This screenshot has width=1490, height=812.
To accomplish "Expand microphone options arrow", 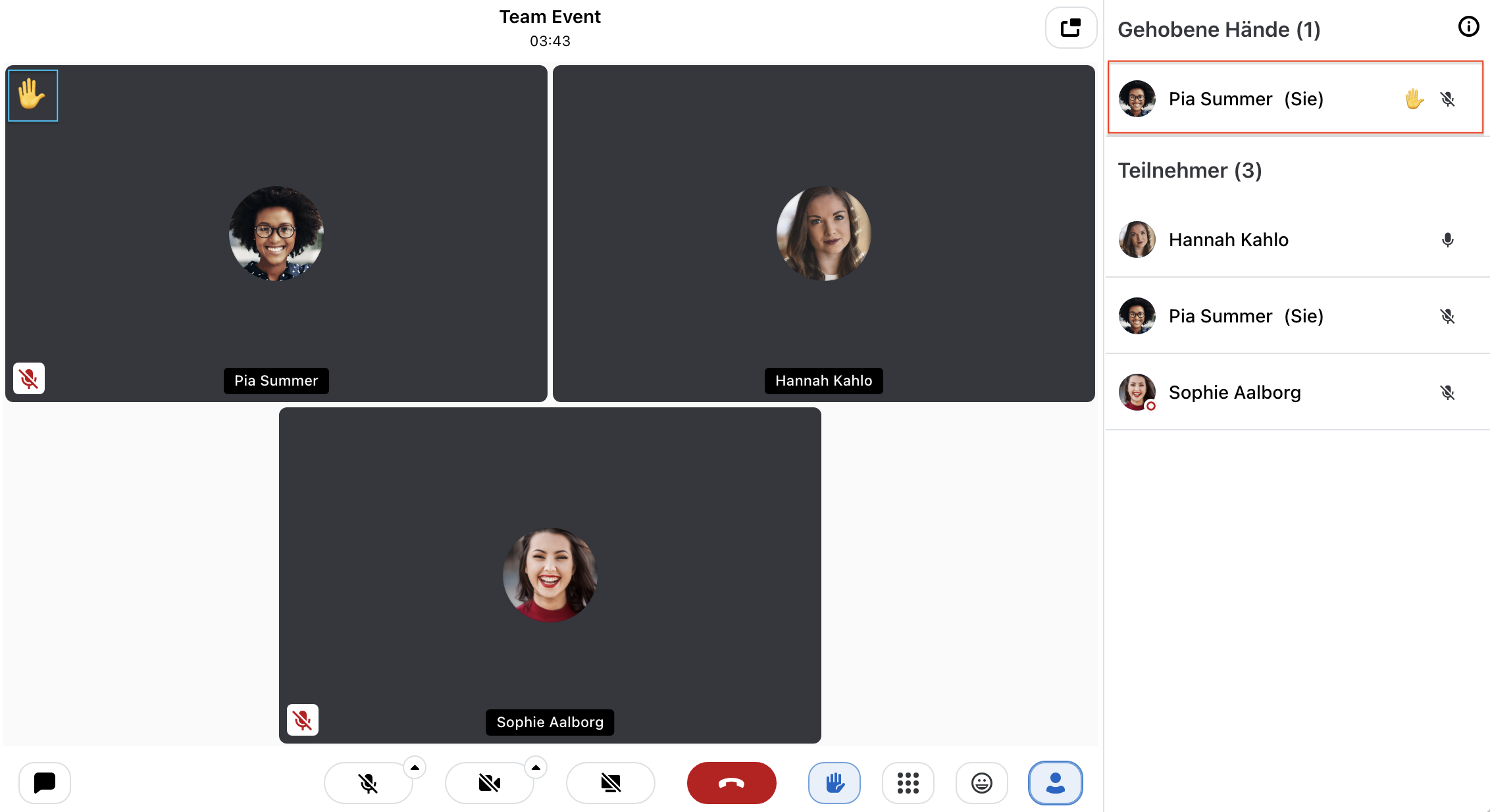I will (x=415, y=767).
